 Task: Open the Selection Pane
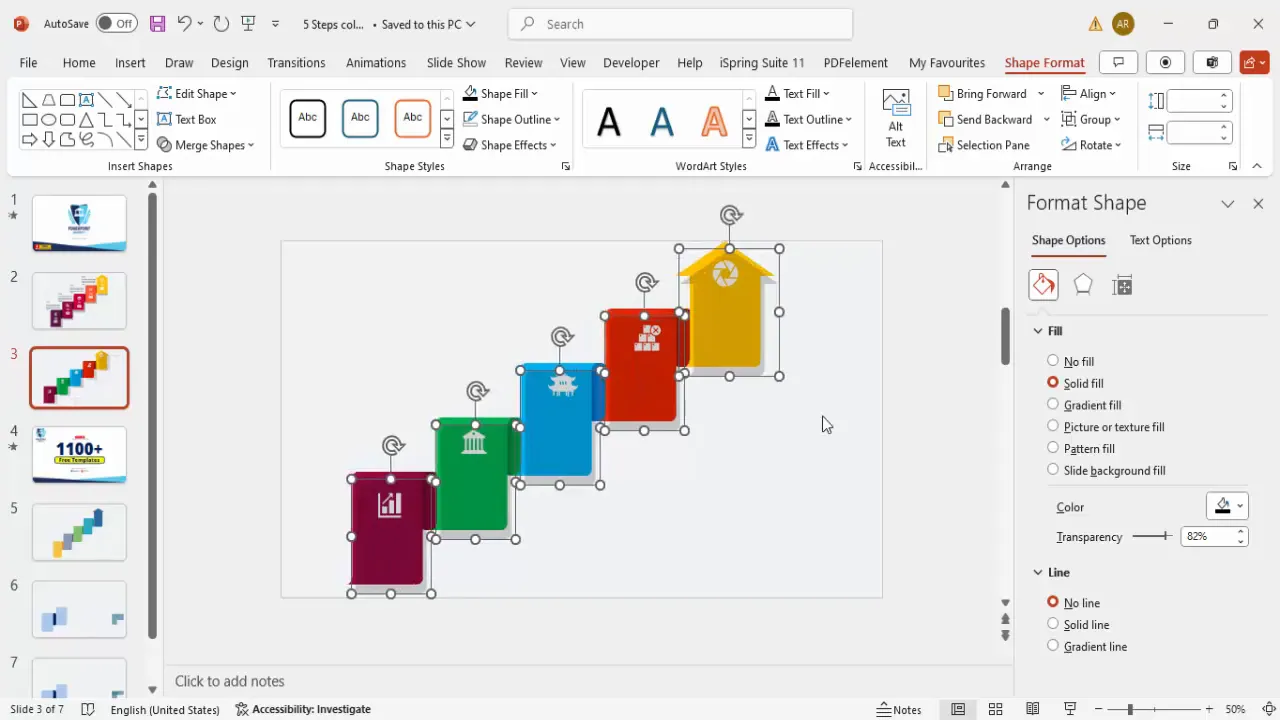pyautogui.click(x=984, y=145)
